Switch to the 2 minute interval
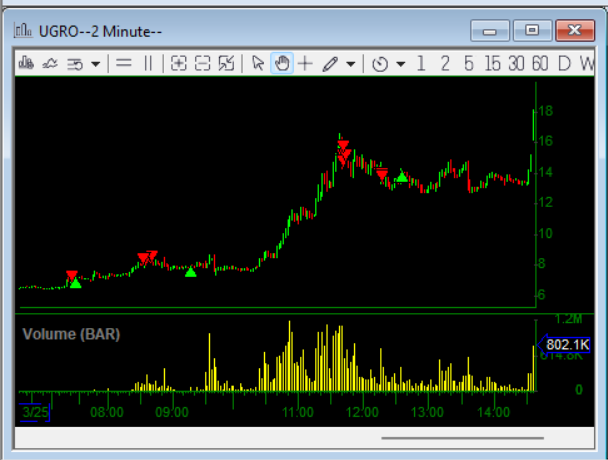Image resolution: width=608 pixels, height=460 pixels. [x=445, y=63]
